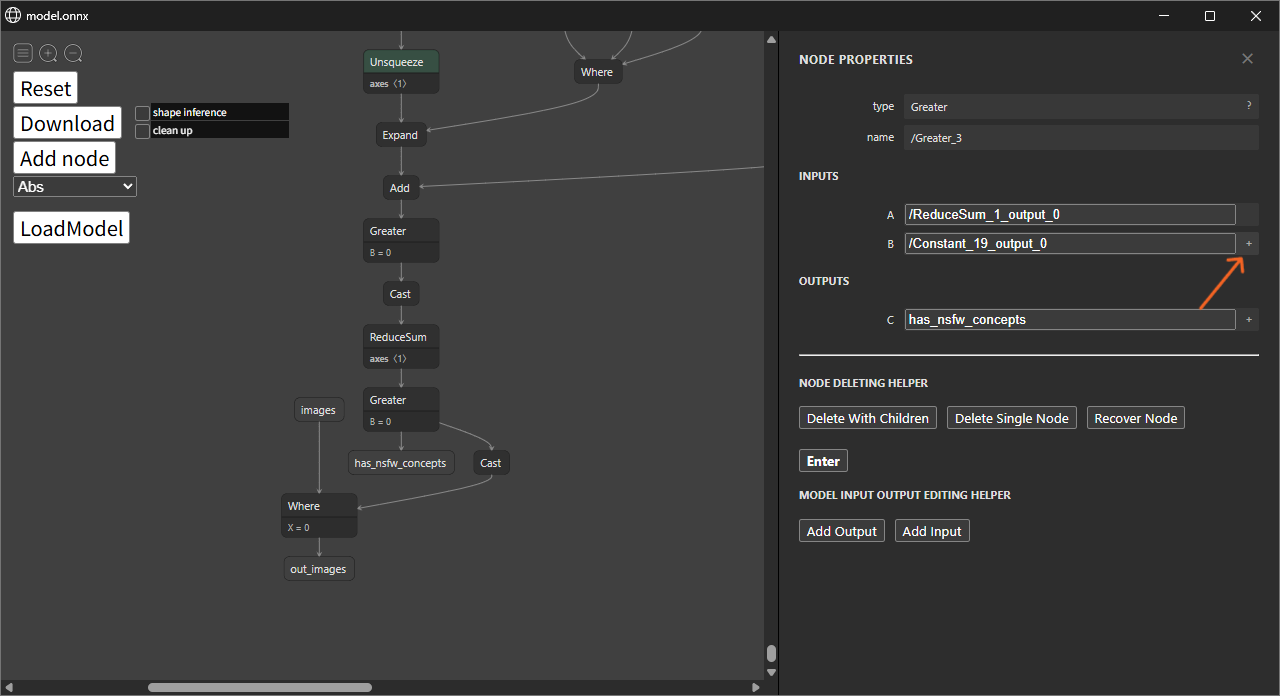
Task: Click the plus icon next to input B
Action: 1248,243
